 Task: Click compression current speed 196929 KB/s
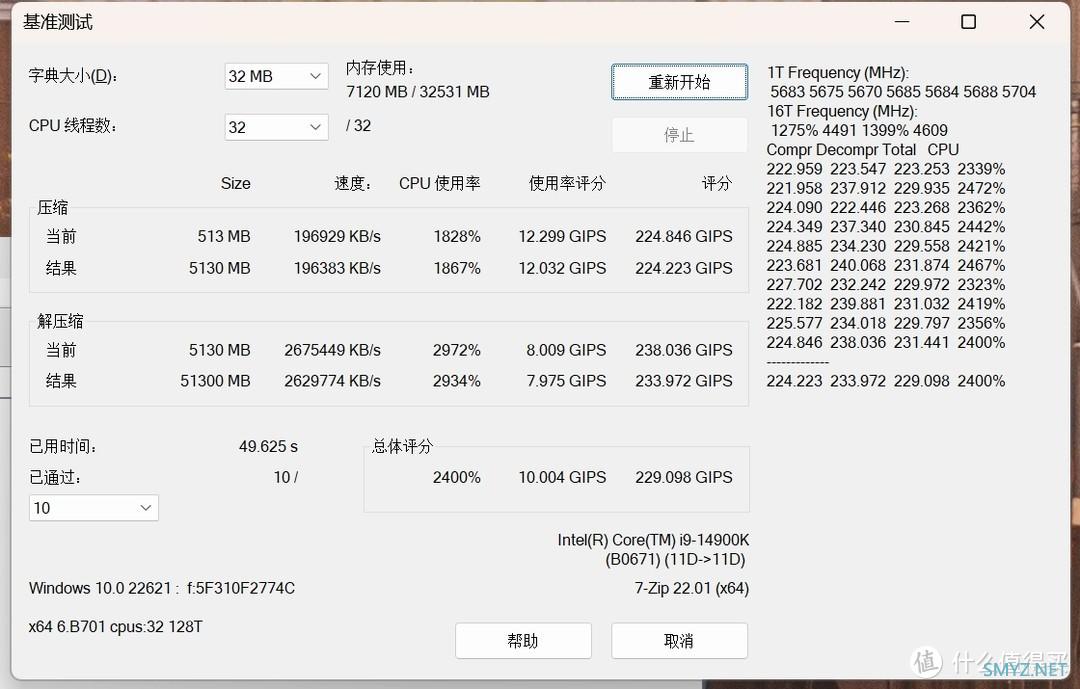[337, 236]
